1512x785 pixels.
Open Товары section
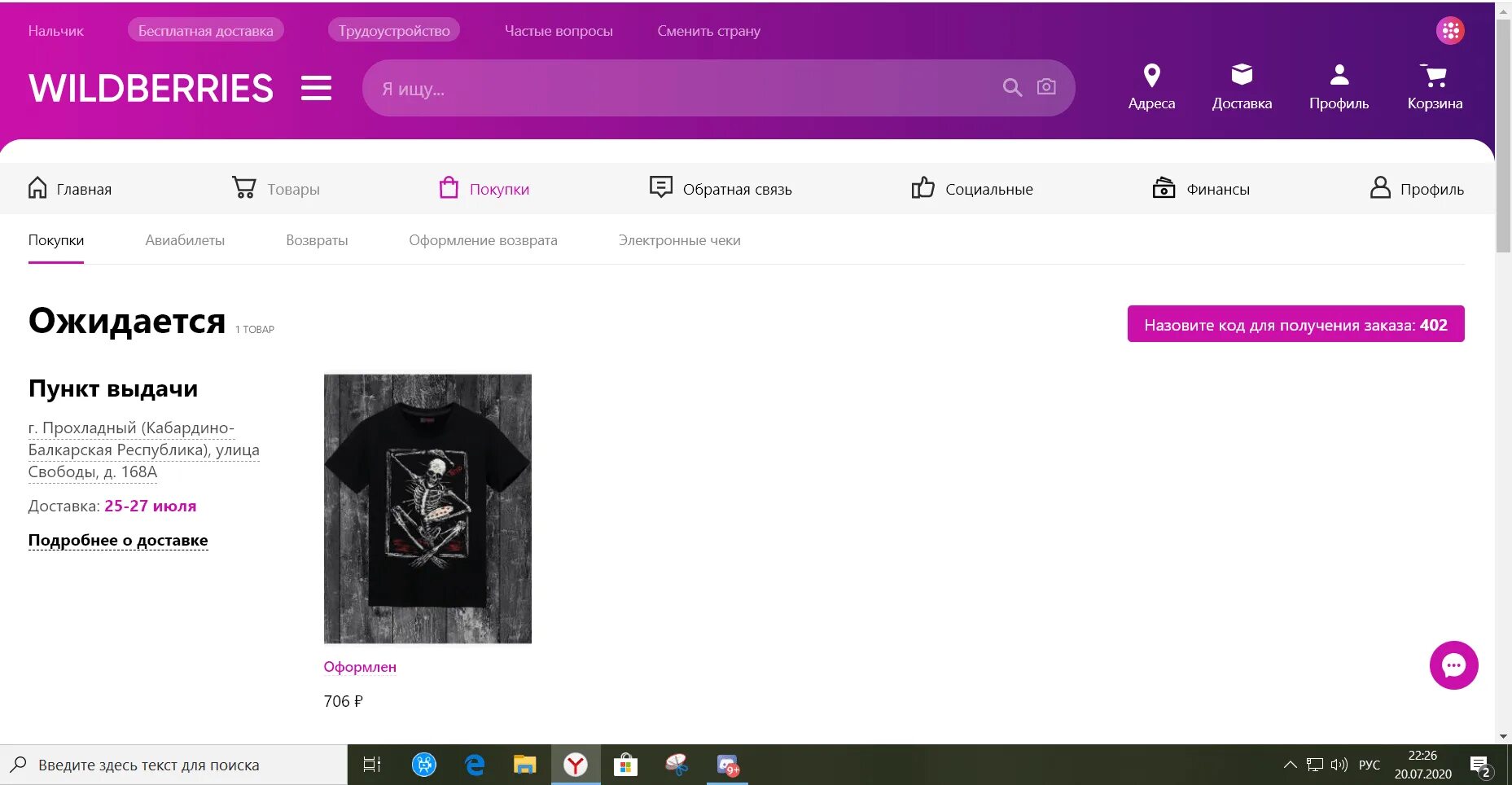coord(275,189)
